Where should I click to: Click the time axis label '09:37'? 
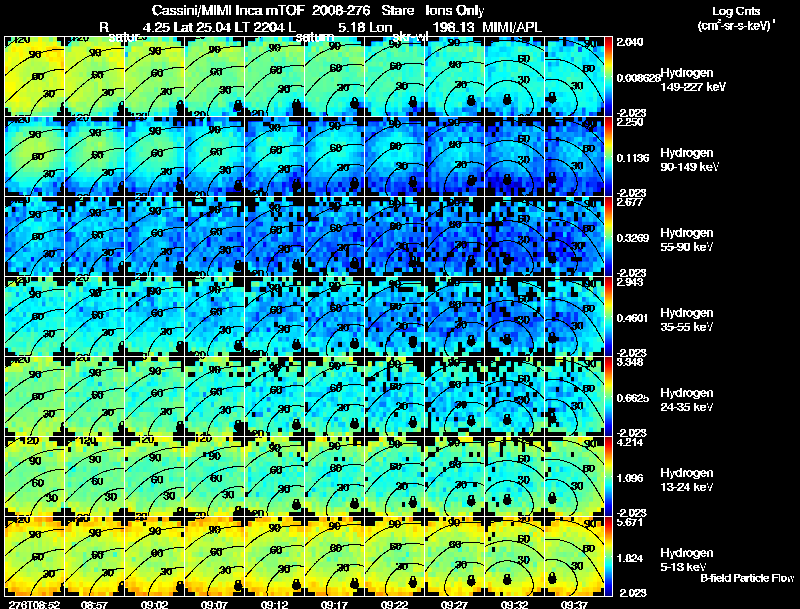point(574,604)
